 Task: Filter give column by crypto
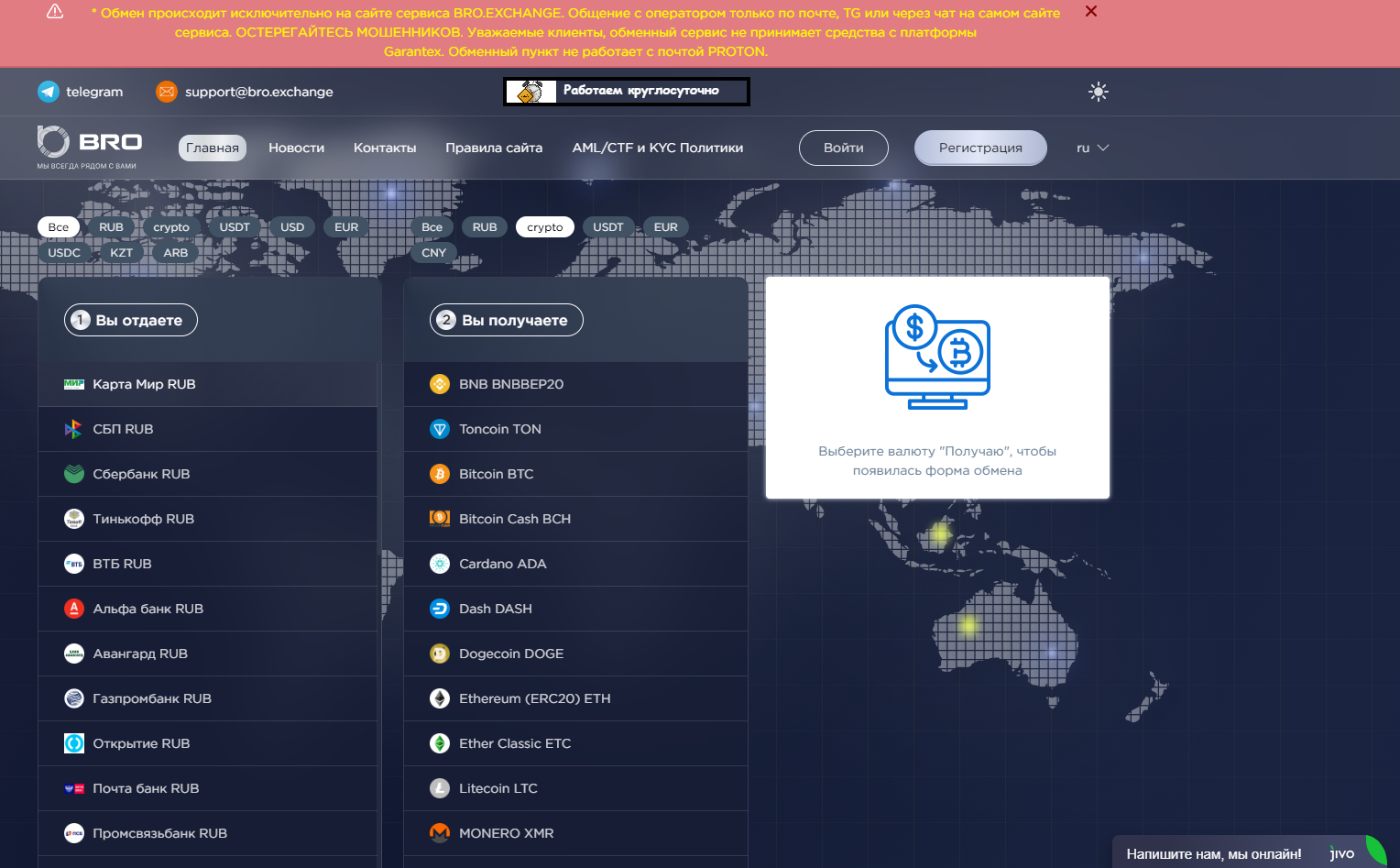tap(171, 227)
